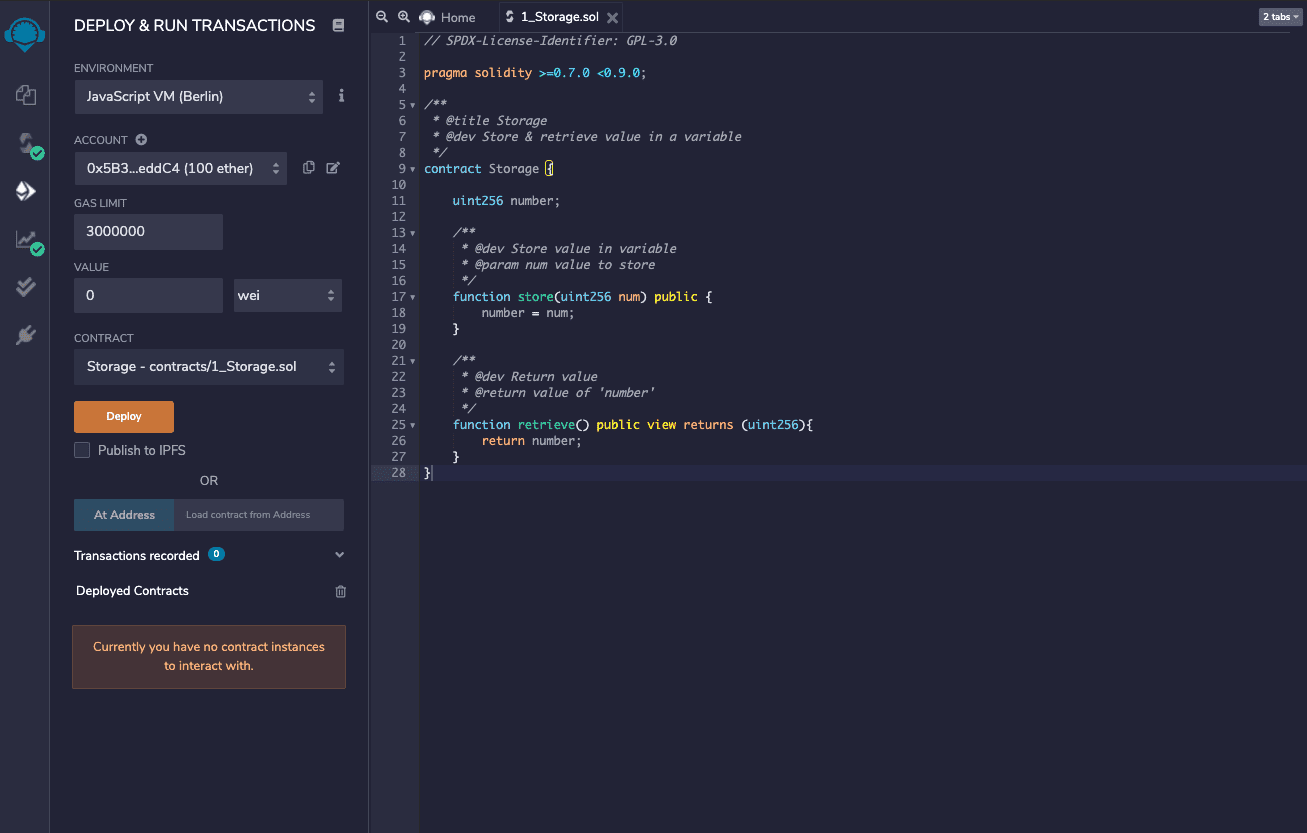Screen dimensions: 1307x833
Task: Click the Gas Limit input field
Action: pyautogui.click(x=148, y=231)
